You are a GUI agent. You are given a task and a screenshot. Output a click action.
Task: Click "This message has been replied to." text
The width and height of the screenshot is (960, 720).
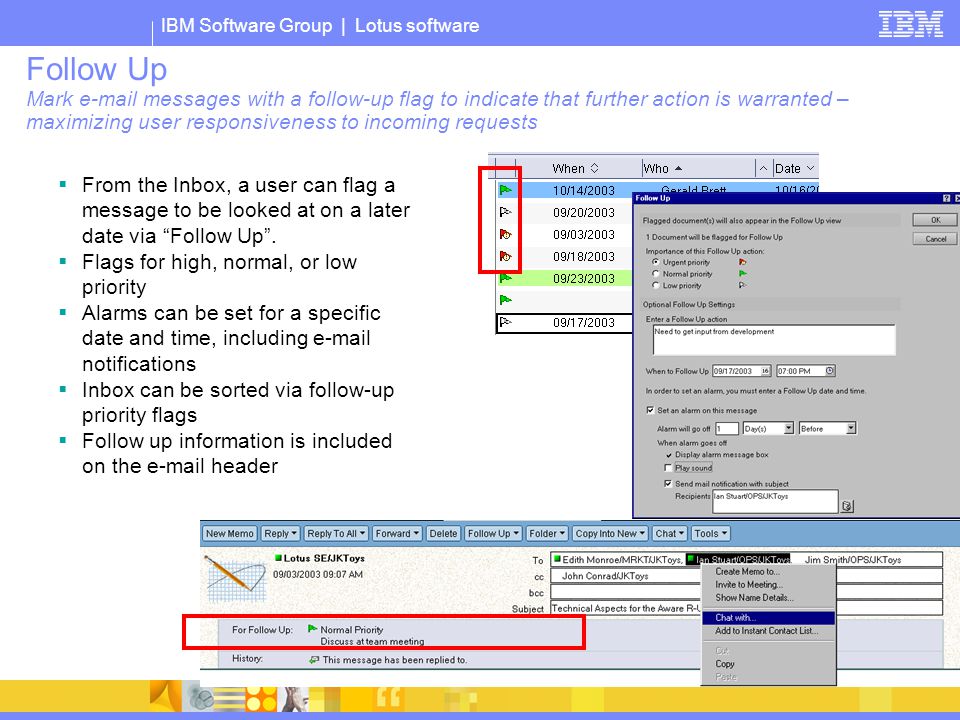[x=395, y=660]
